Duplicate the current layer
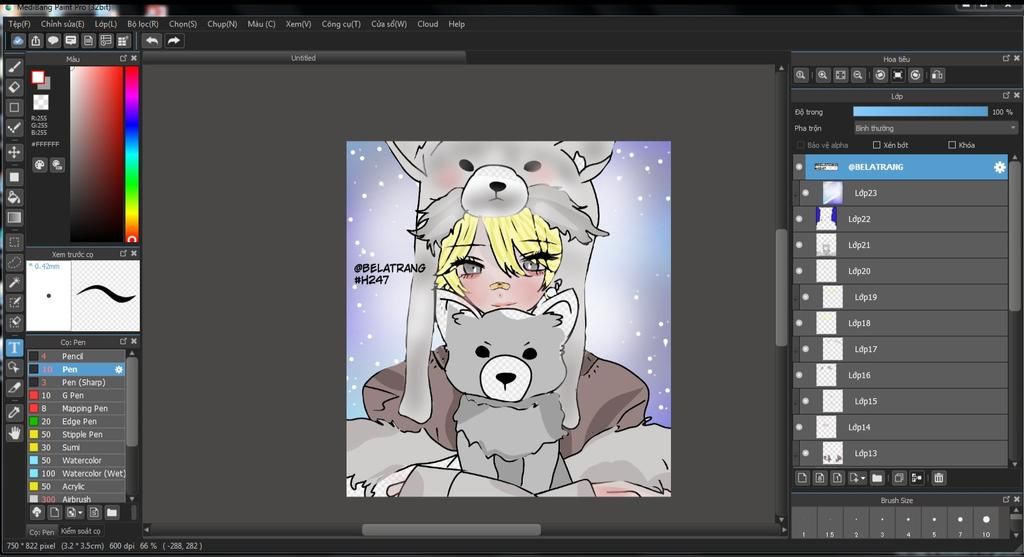Screen dimensions: 1024x557 (899, 478)
